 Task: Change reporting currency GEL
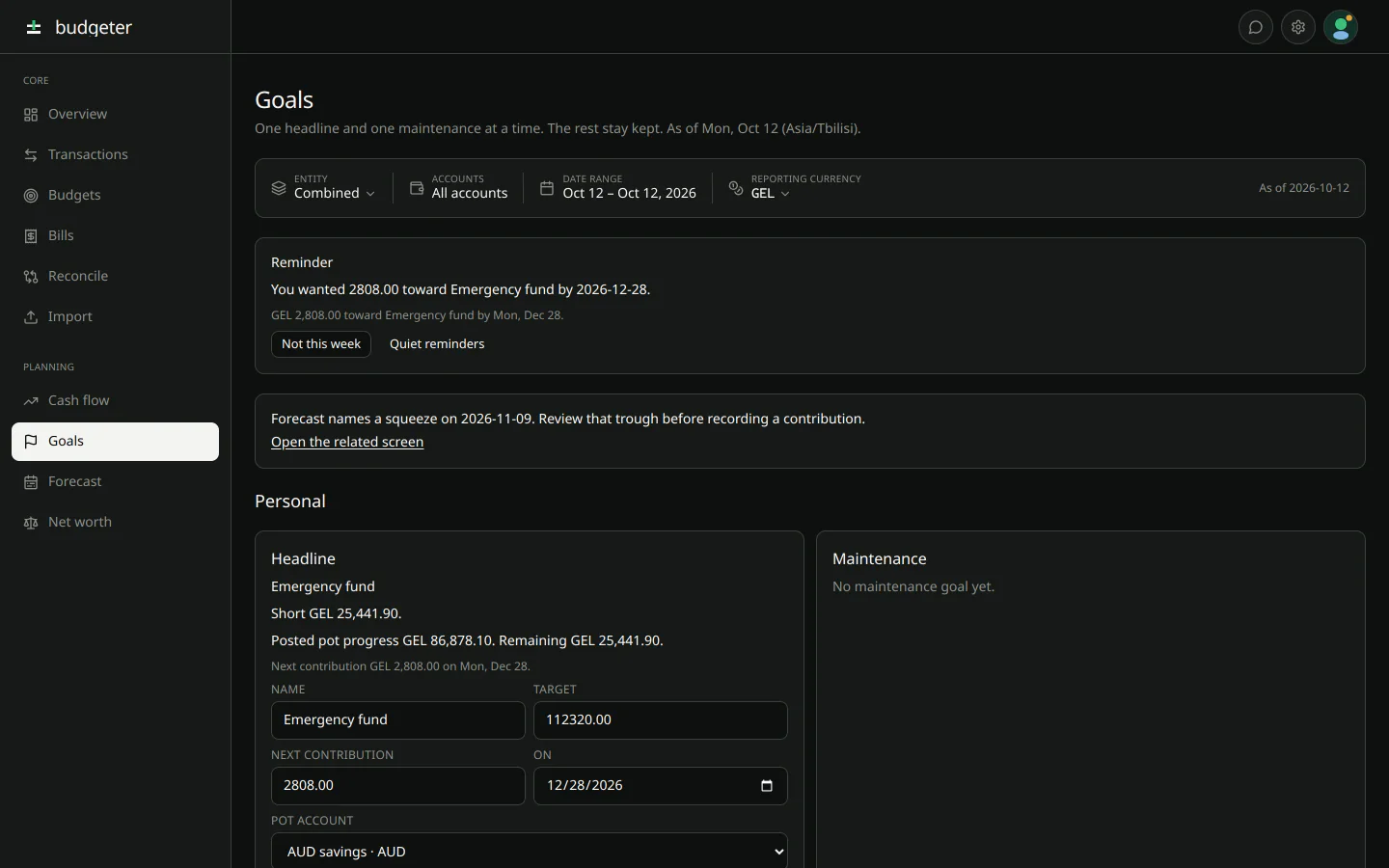click(x=794, y=187)
